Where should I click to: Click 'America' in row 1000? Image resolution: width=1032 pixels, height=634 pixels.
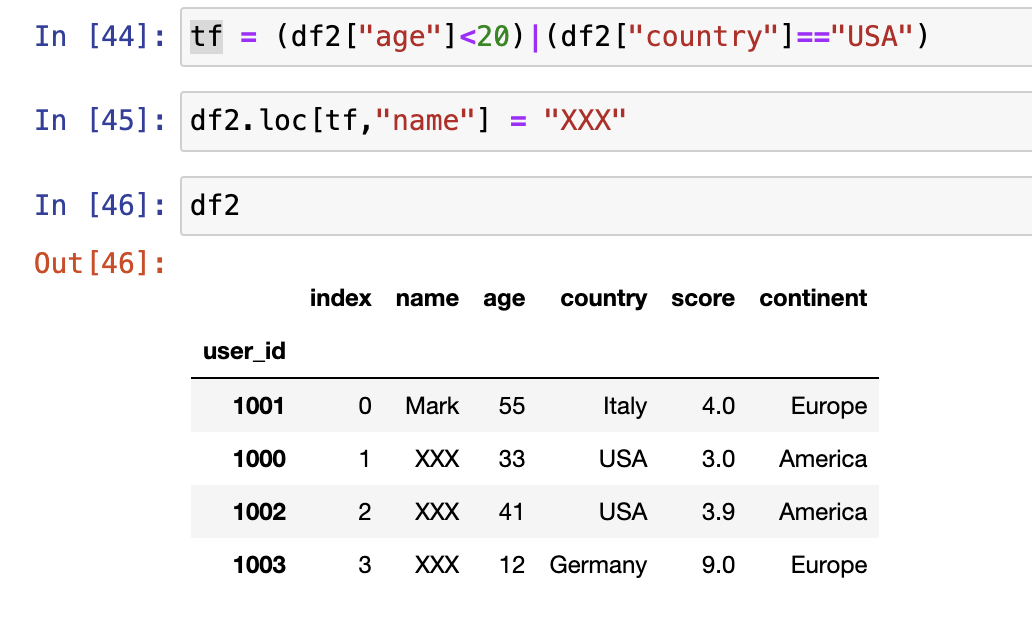pyautogui.click(x=823, y=459)
